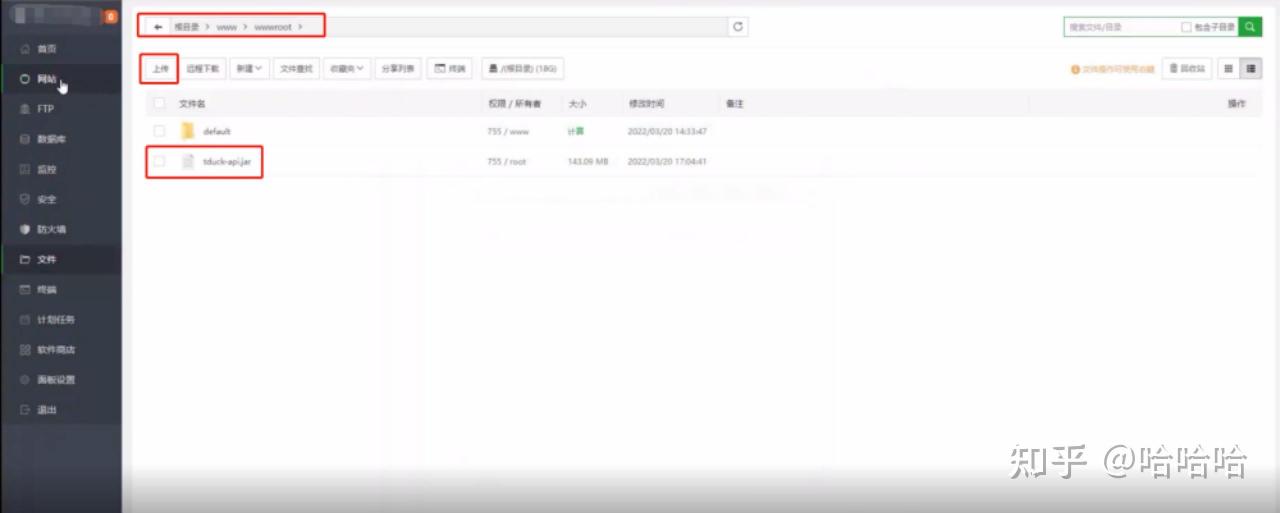
Task: Open the 监控 monitor menu
Action: [61, 169]
